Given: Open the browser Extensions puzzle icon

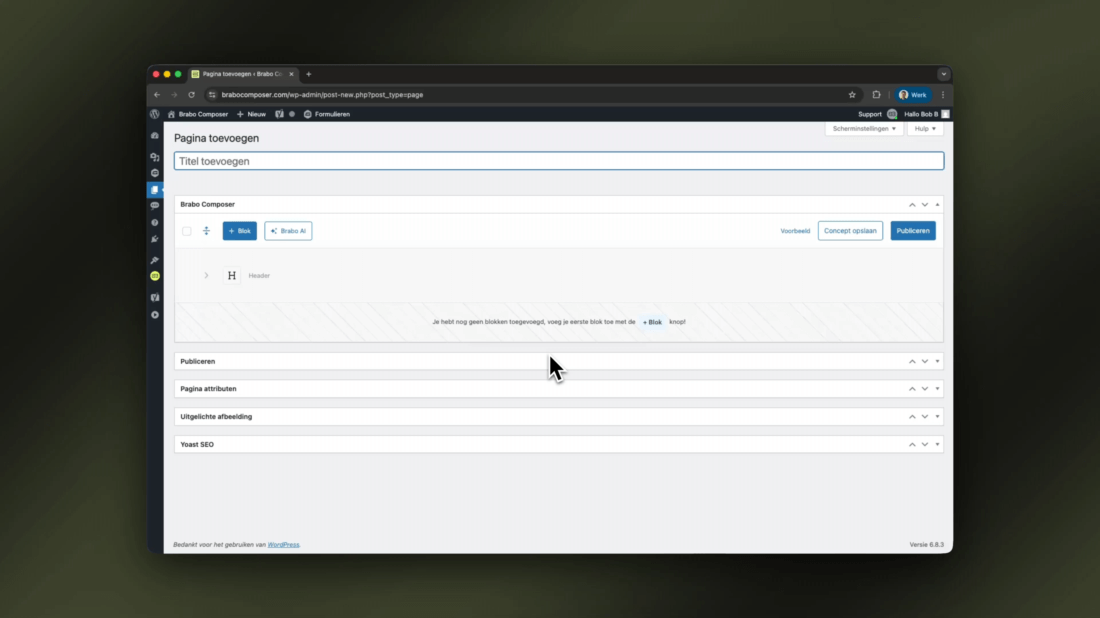Looking at the screenshot, I should tap(876, 95).
